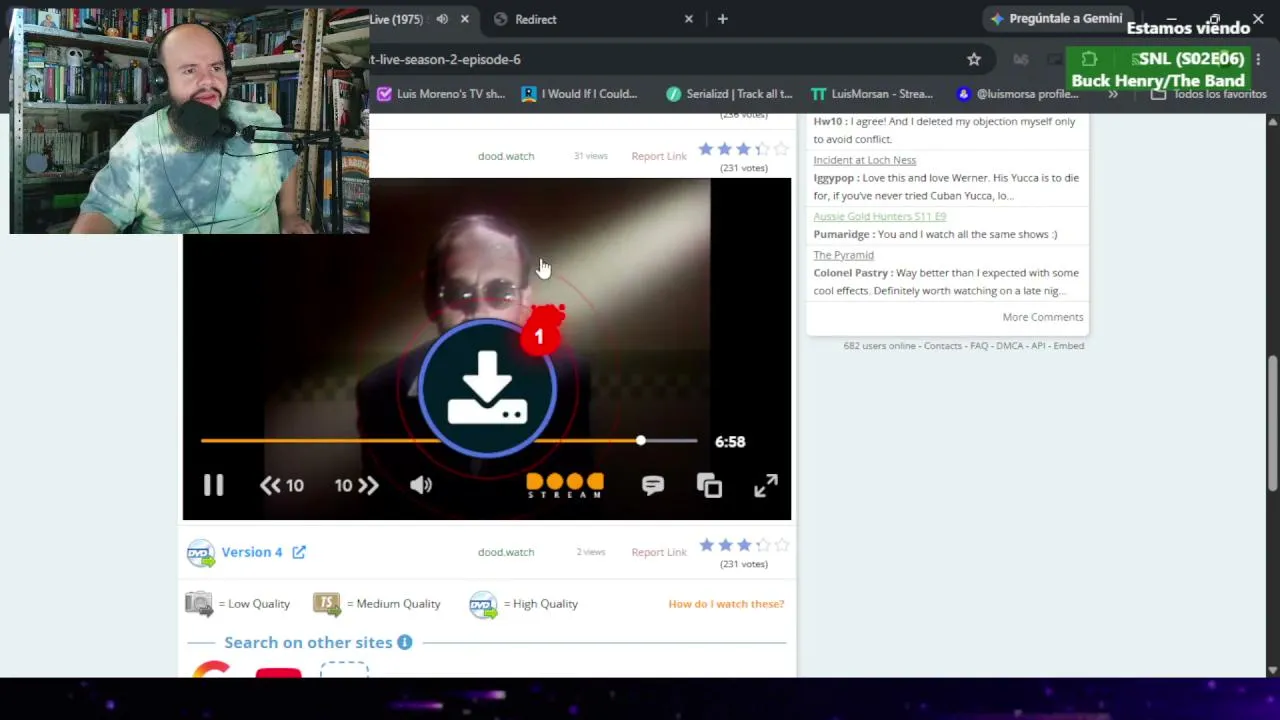Click the DVD quality icon beside Version 4
Screen dimensions: 1280x720
click(x=200, y=553)
